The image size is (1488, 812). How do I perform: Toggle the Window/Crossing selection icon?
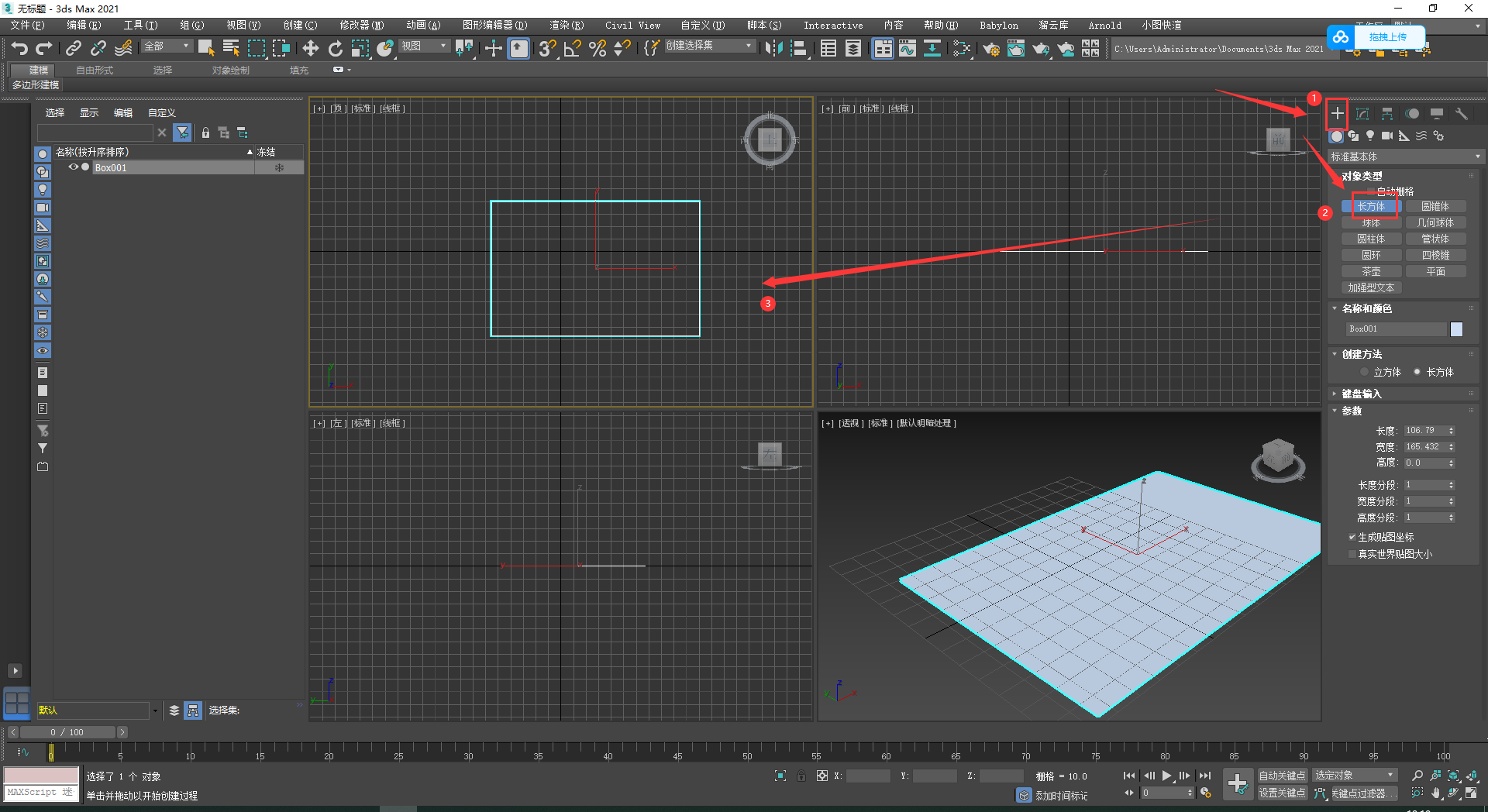(281, 49)
